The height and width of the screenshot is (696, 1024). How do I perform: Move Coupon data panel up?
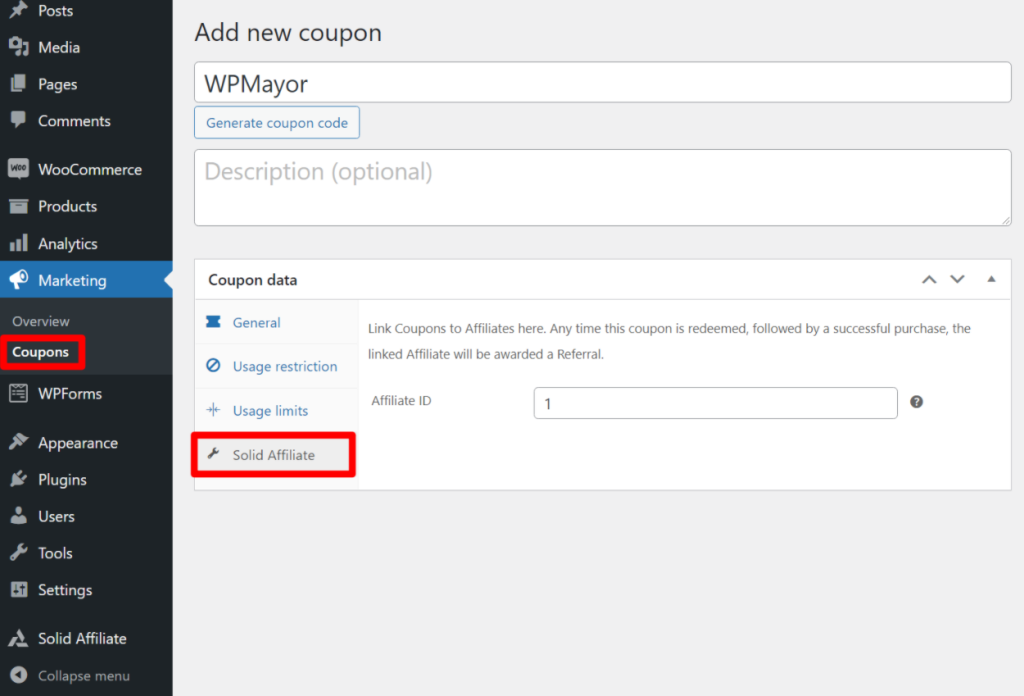click(929, 279)
